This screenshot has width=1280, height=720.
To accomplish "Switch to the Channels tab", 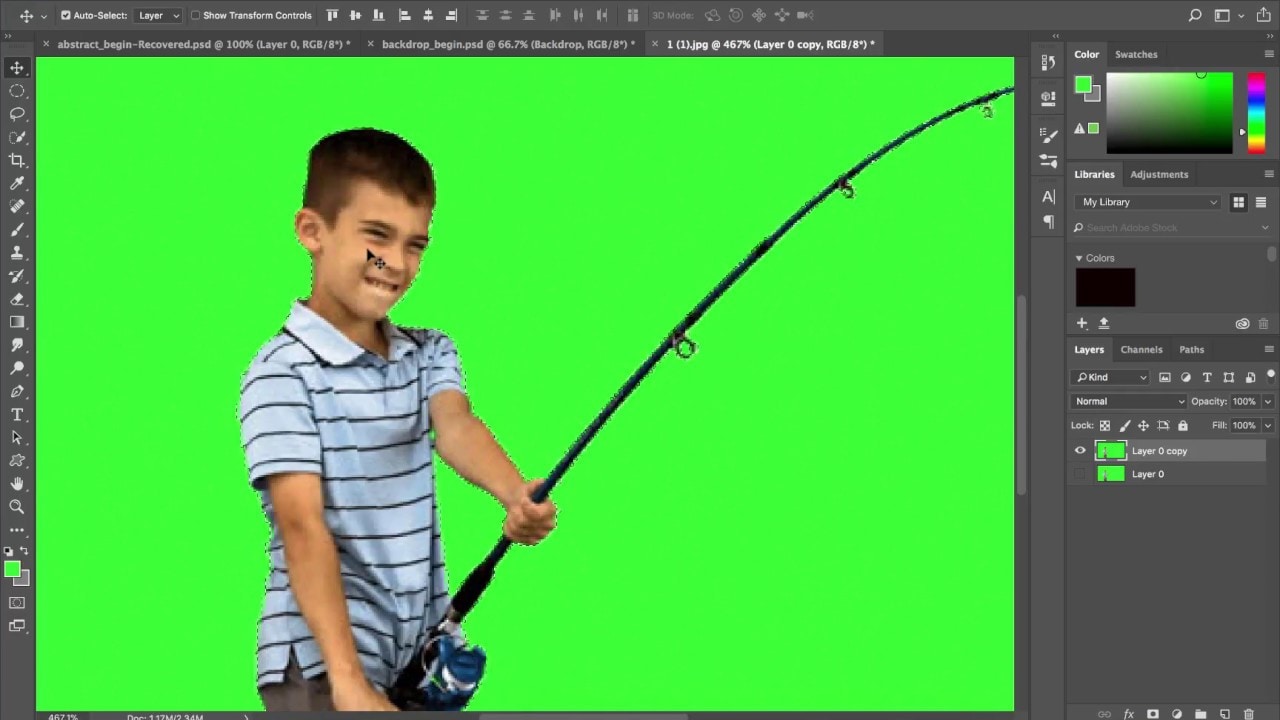I will 1141,349.
